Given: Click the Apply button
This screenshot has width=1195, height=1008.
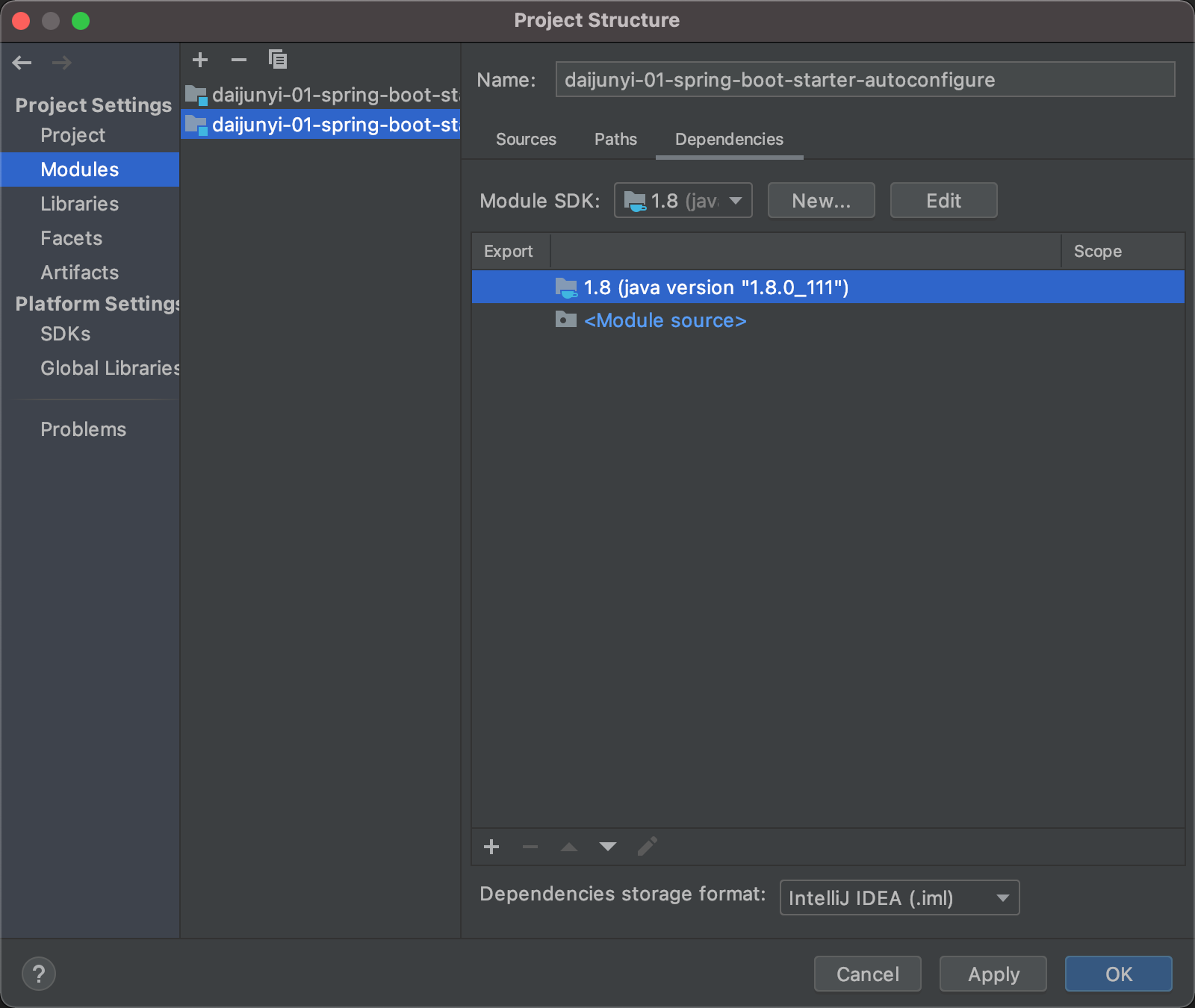Looking at the screenshot, I should click(993, 974).
